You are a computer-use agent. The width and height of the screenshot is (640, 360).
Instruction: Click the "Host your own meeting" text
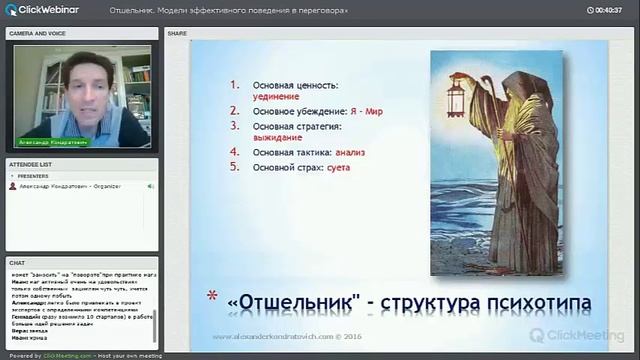coord(130,356)
